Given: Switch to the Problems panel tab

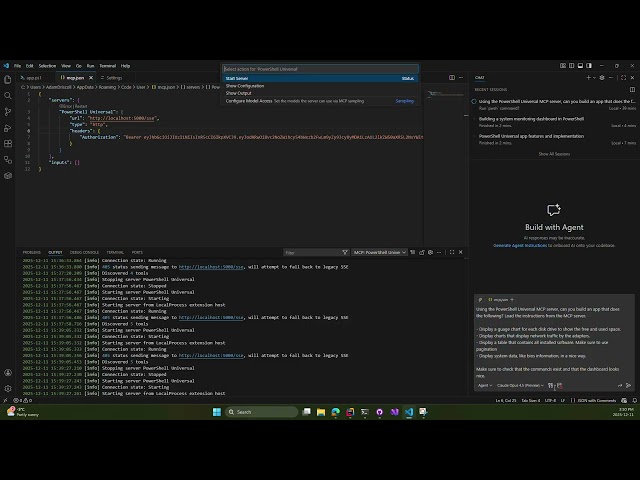Looking at the screenshot, I should (31, 252).
